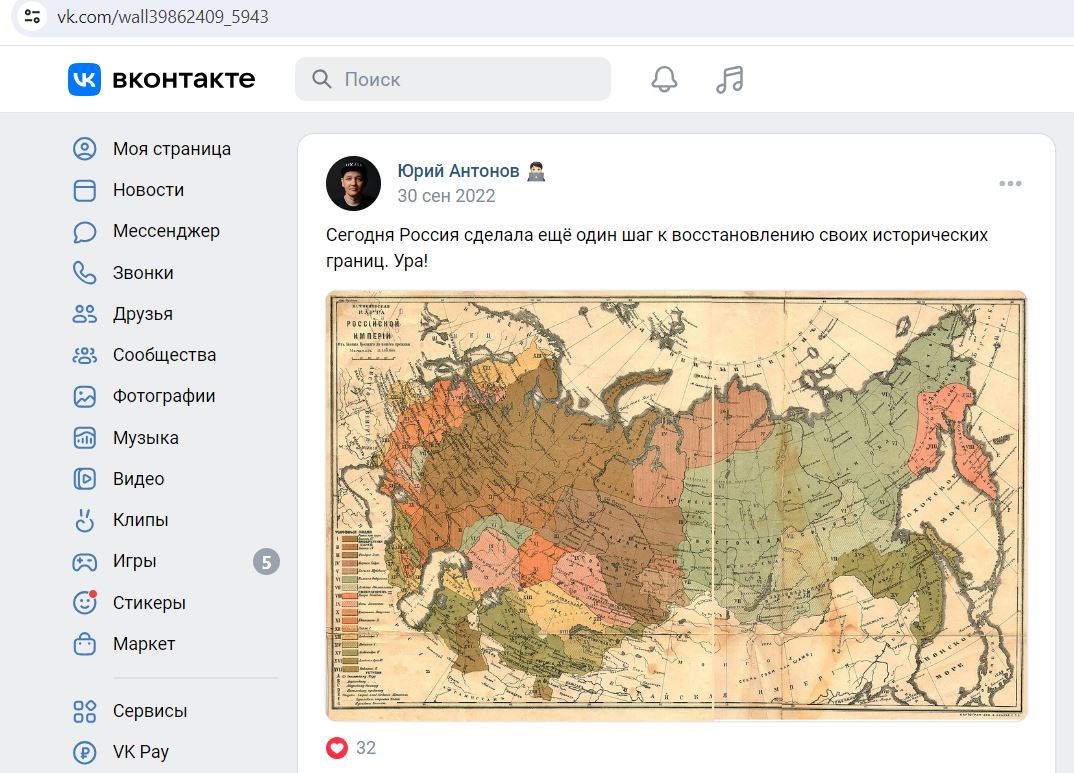Click the Новости feed icon
The width and height of the screenshot is (1074, 773).
84,190
